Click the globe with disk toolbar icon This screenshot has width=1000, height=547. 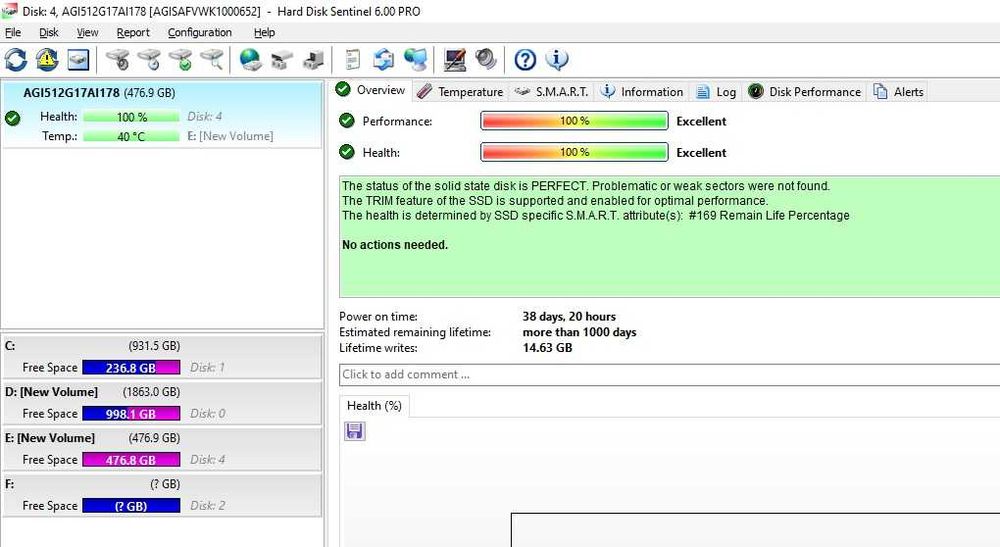[250, 60]
